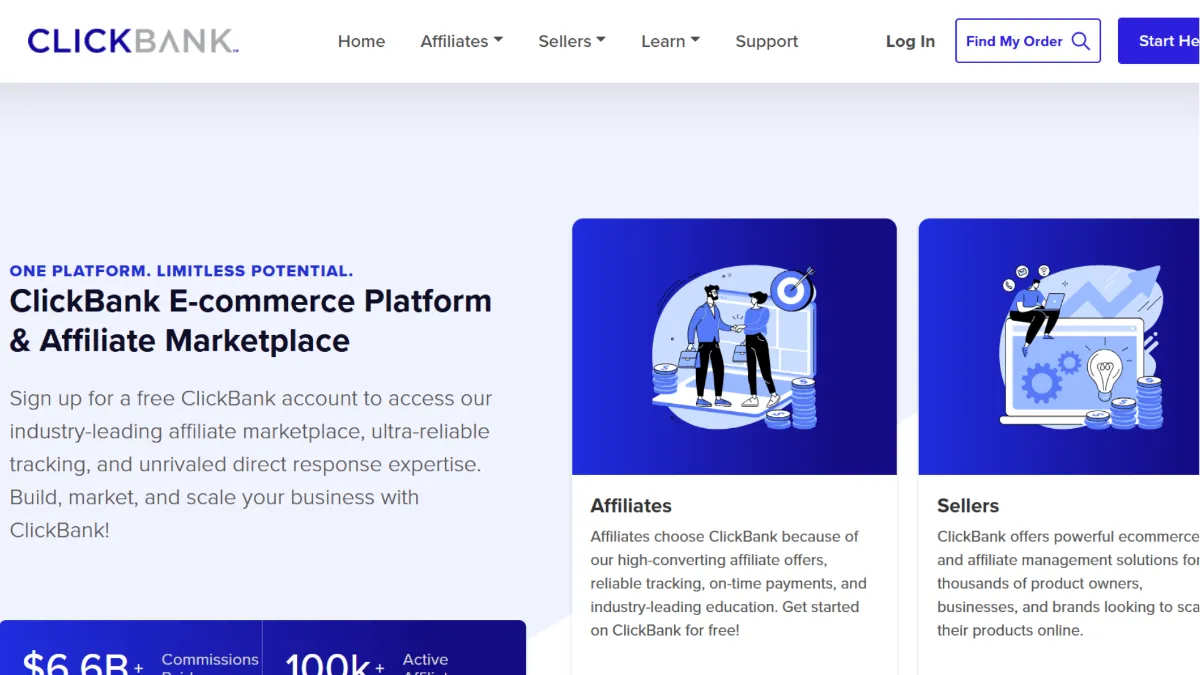Screen dimensions: 1200x675
Task: Click the lightbulb icon in Sellers image
Action: click(1105, 375)
